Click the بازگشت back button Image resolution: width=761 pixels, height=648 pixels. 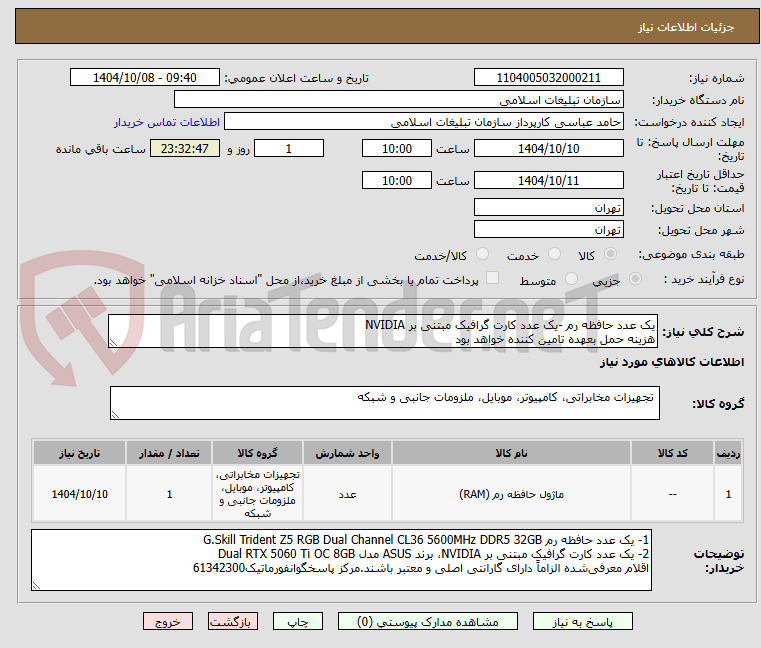point(232,621)
